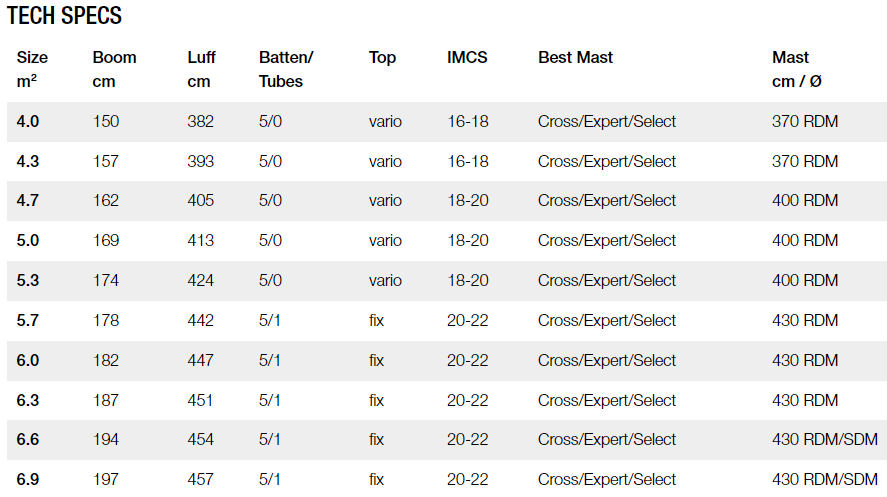This screenshot has width=887, height=497.
Task: Select the 5.7 size row label
Action: pyautogui.click(x=28, y=321)
